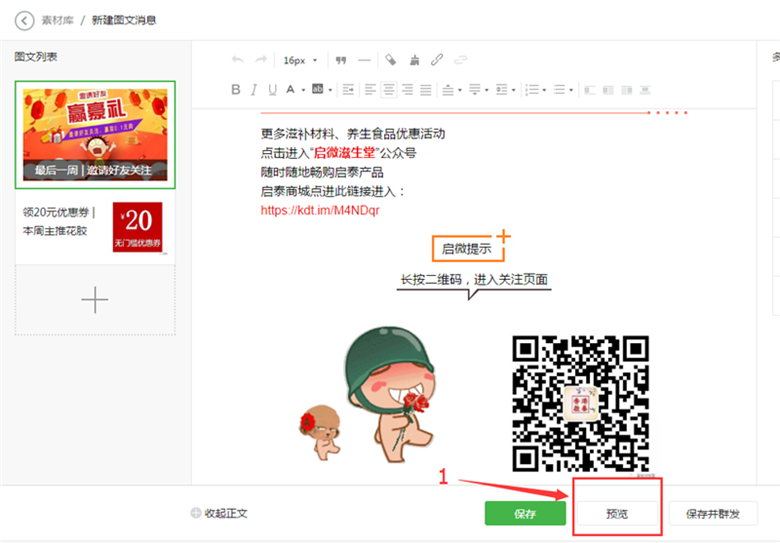
Task: Open the spacing-after dropdown arrow
Action: pos(487,90)
